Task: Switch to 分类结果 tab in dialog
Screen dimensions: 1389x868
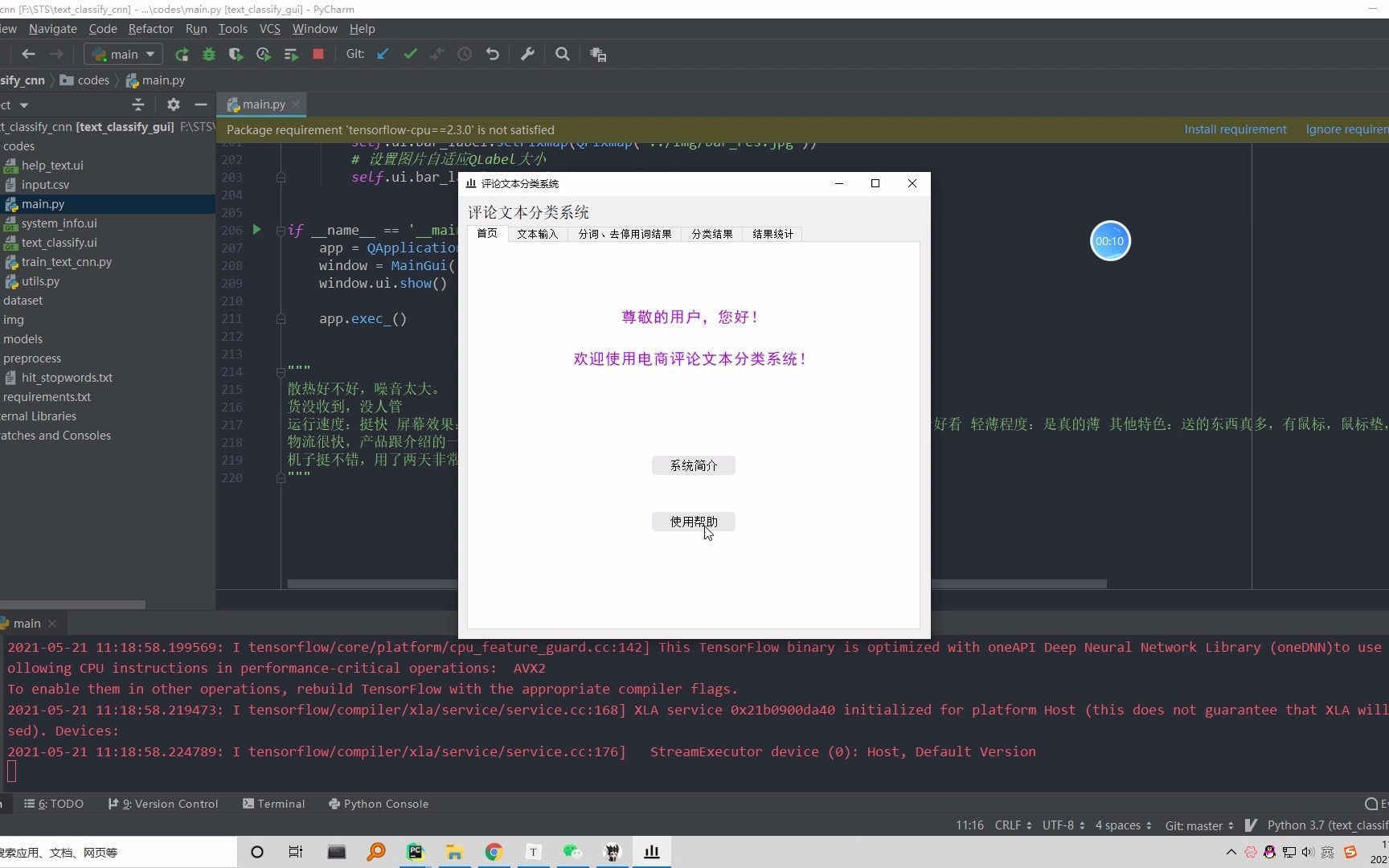Action: click(x=712, y=234)
